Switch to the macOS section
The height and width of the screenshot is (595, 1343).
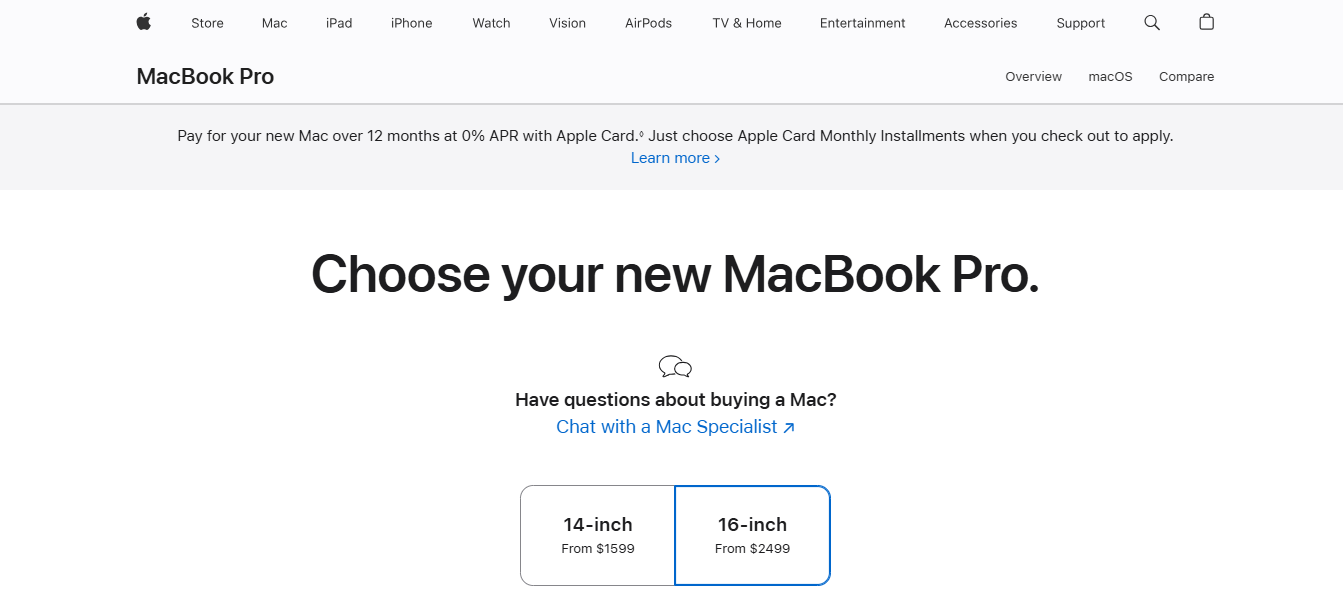[1110, 76]
